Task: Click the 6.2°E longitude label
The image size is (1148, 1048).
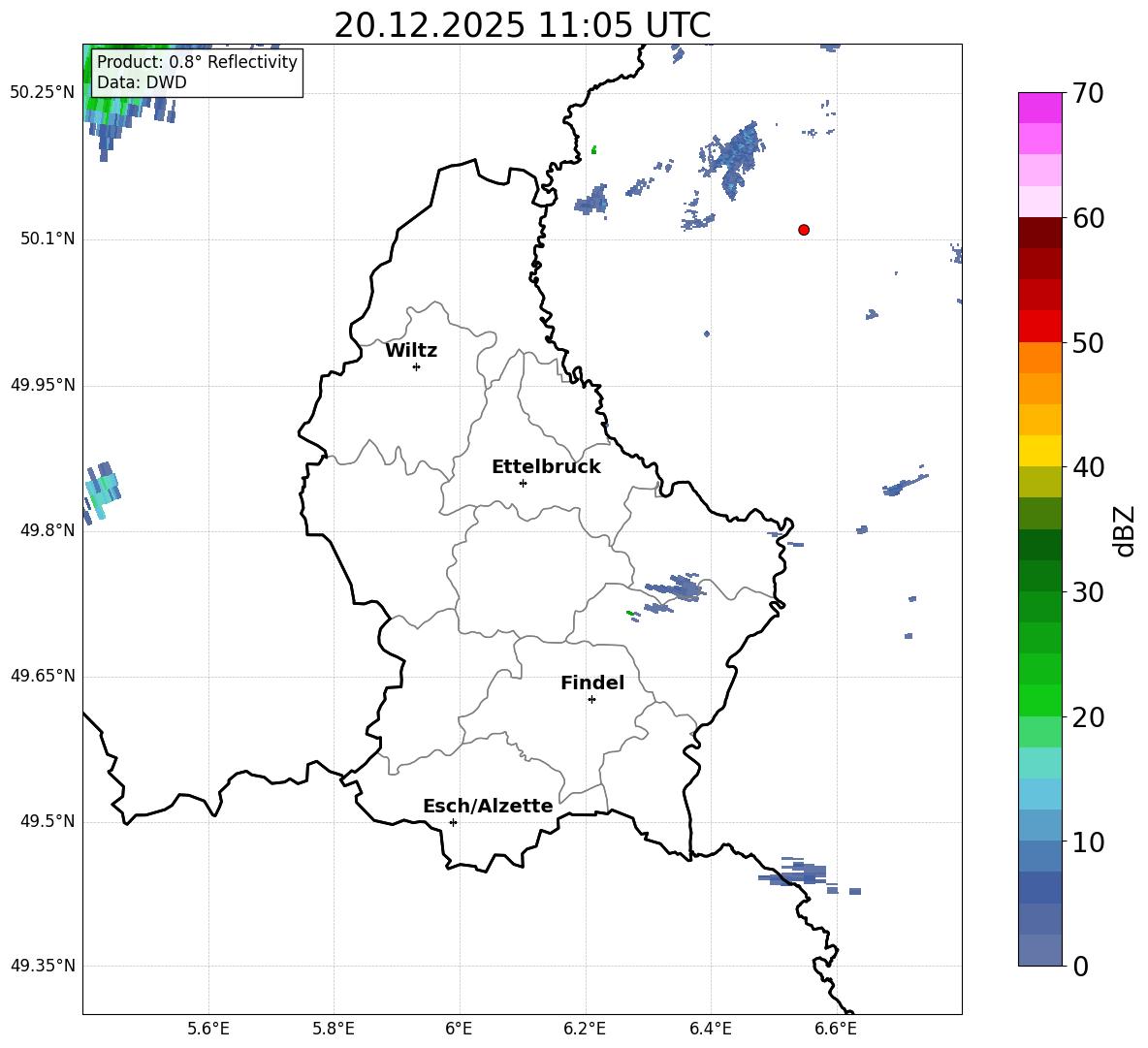Action: pyautogui.click(x=585, y=1029)
